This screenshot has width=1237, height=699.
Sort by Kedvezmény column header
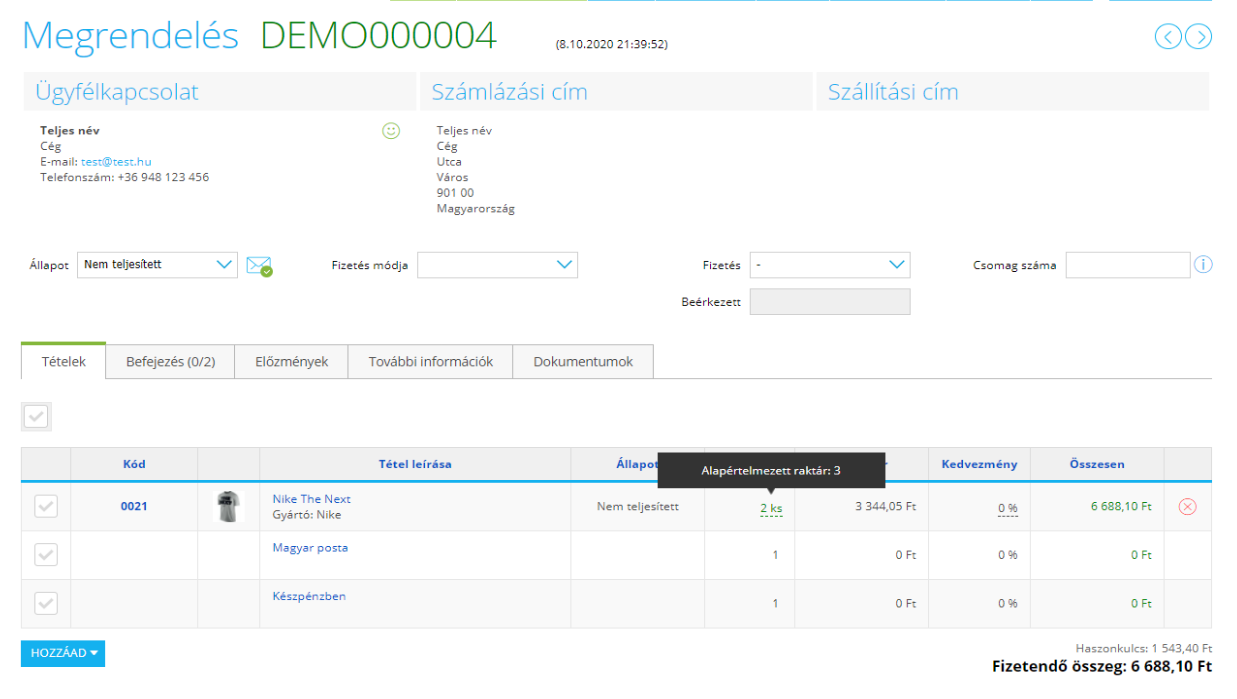pos(979,464)
